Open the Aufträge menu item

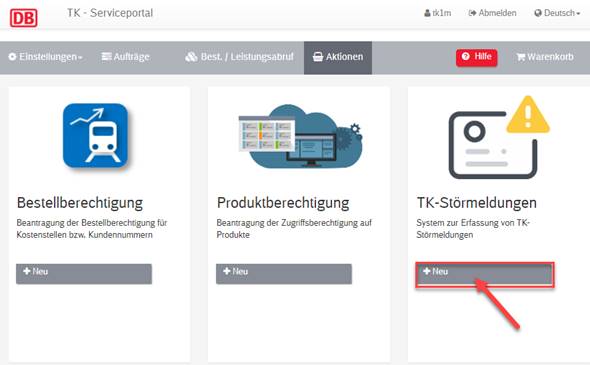click(125, 57)
